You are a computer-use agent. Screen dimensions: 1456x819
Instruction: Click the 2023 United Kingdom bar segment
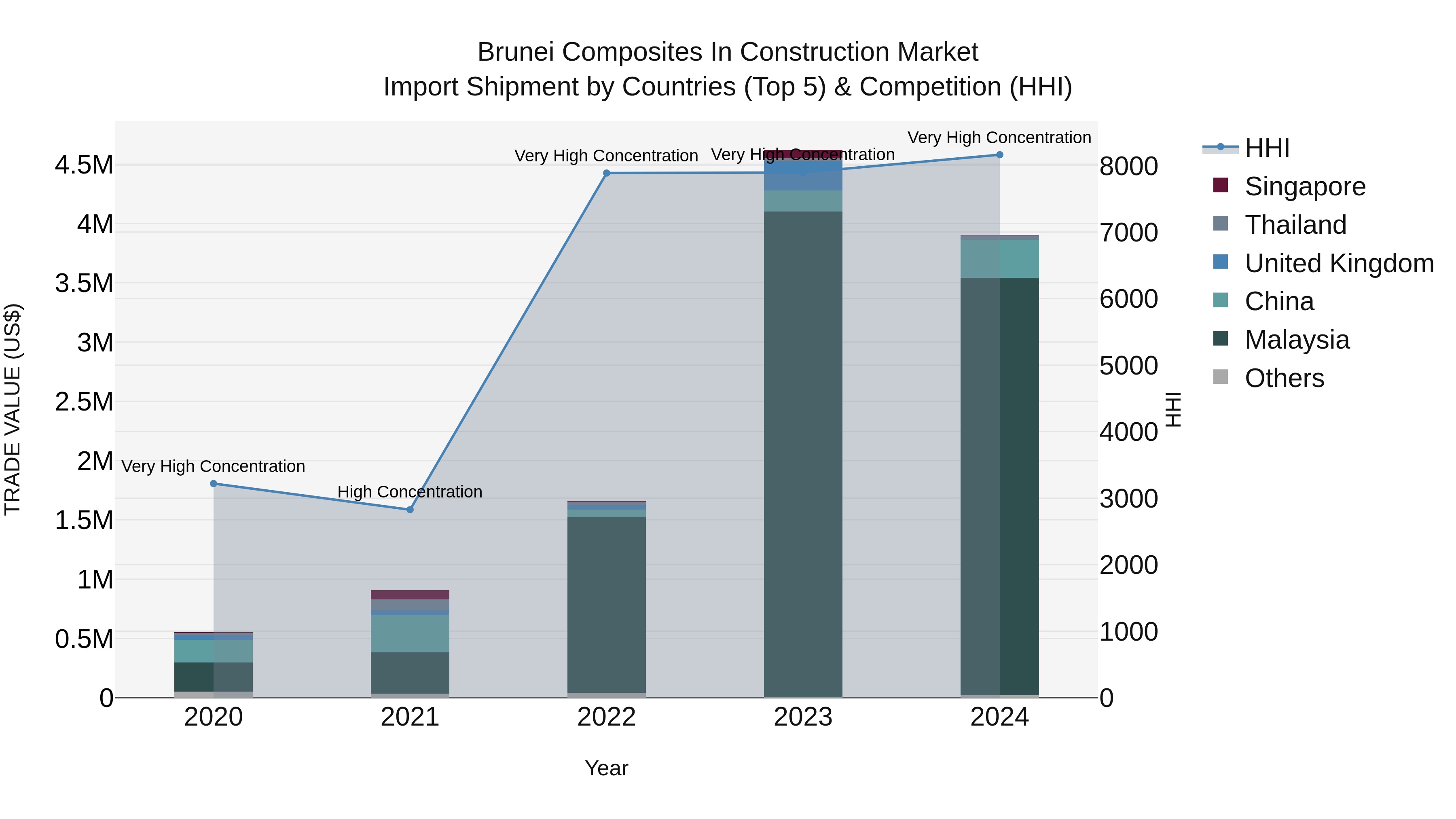(803, 176)
